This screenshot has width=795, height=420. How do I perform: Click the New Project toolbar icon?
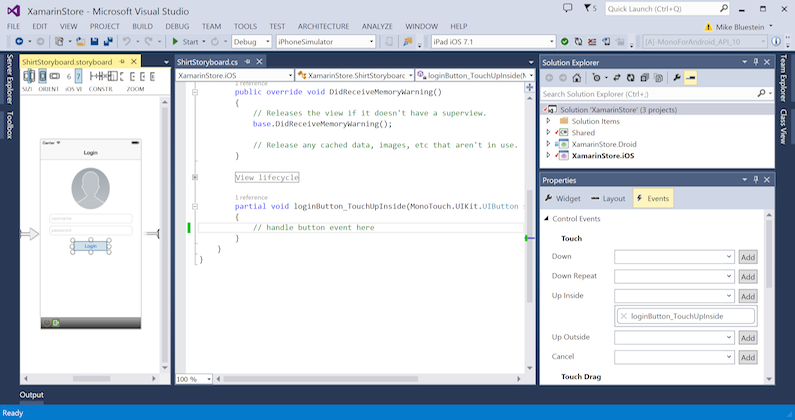click(x=59, y=42)
